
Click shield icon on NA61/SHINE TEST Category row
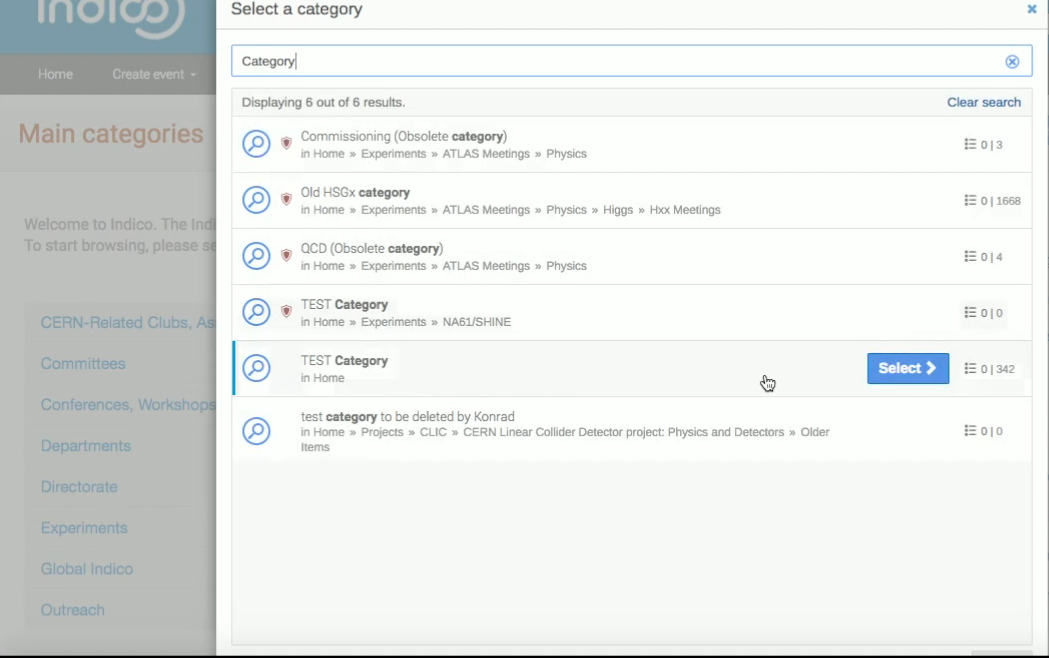(286, 312)
